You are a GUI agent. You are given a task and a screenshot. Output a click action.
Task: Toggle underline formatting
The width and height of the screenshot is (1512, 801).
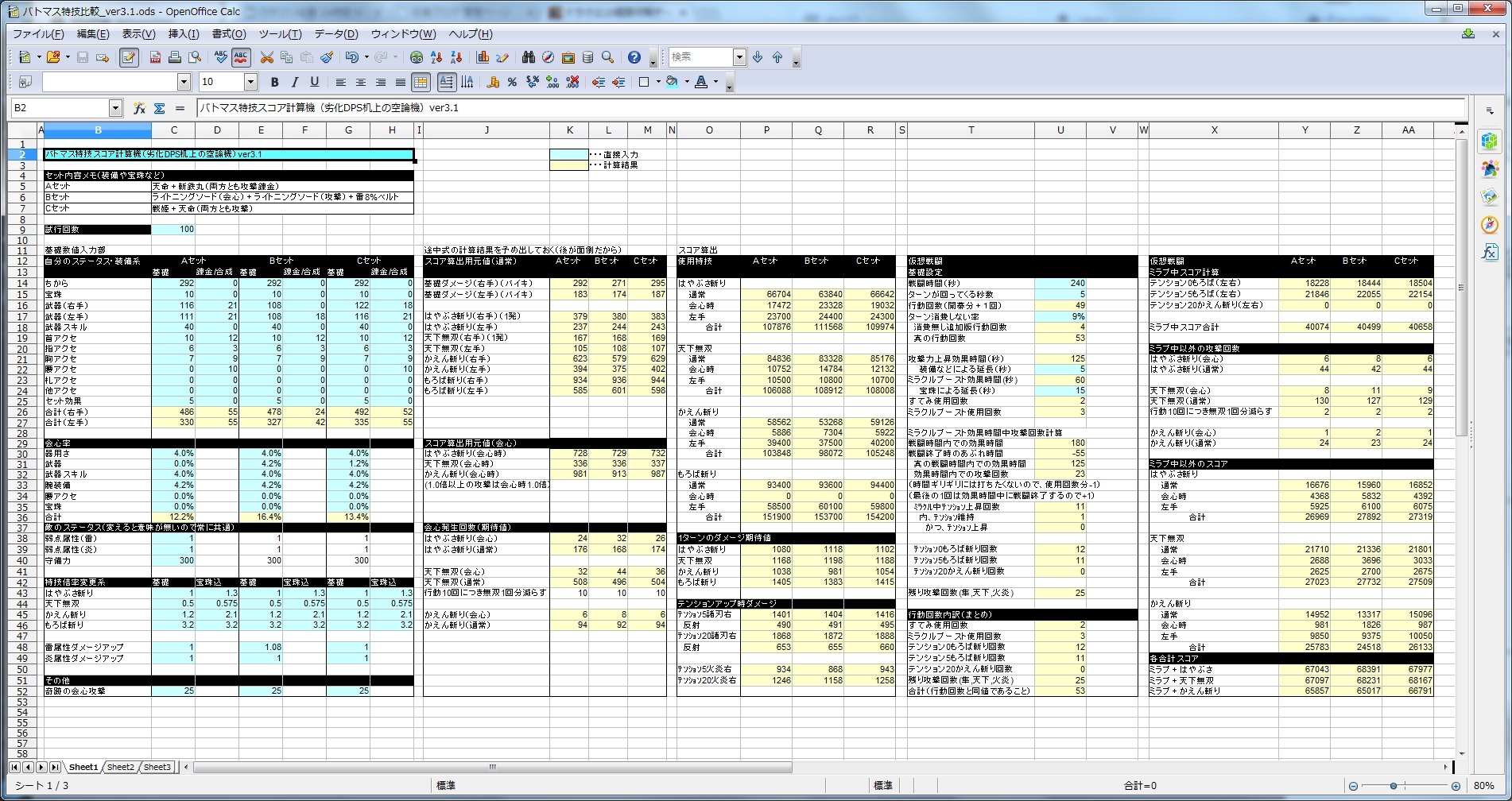coord(315,82)
